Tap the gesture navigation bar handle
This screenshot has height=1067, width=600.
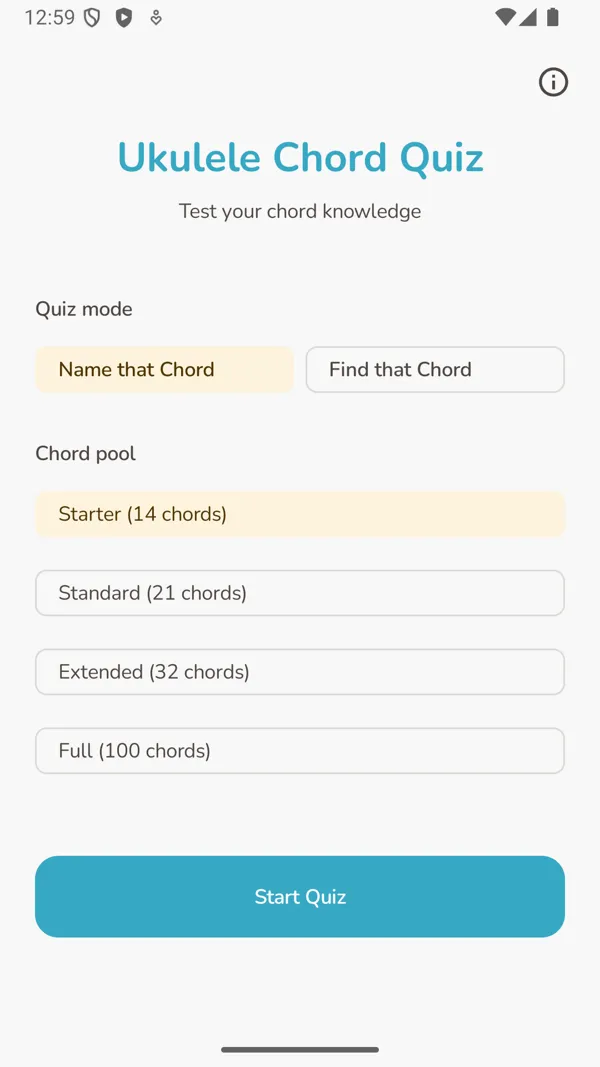(x=300, y=1050)
